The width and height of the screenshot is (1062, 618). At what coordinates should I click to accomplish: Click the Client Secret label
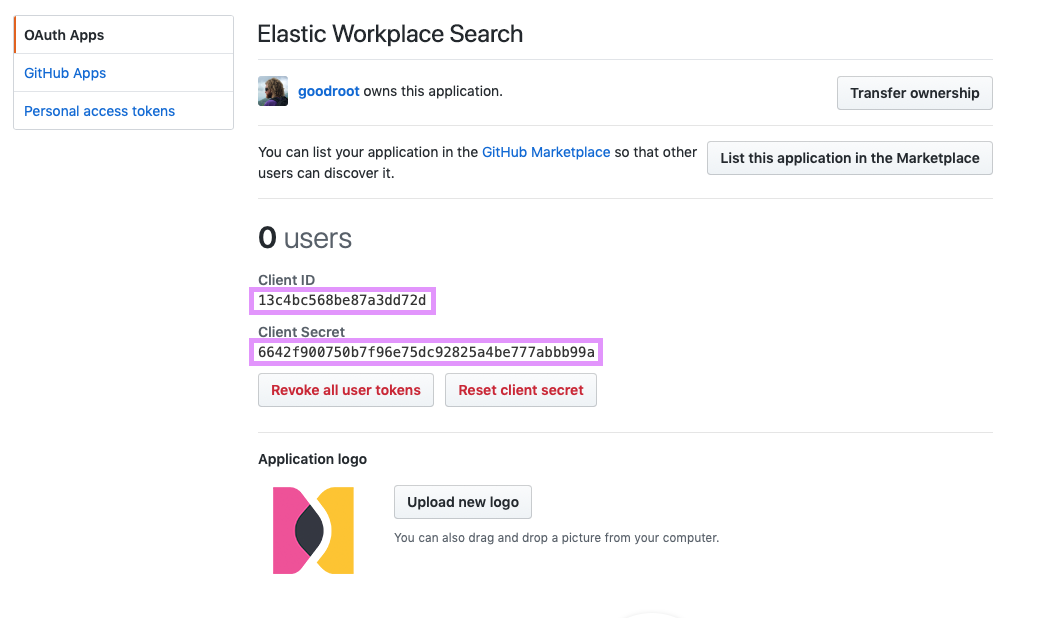[301, 332]
